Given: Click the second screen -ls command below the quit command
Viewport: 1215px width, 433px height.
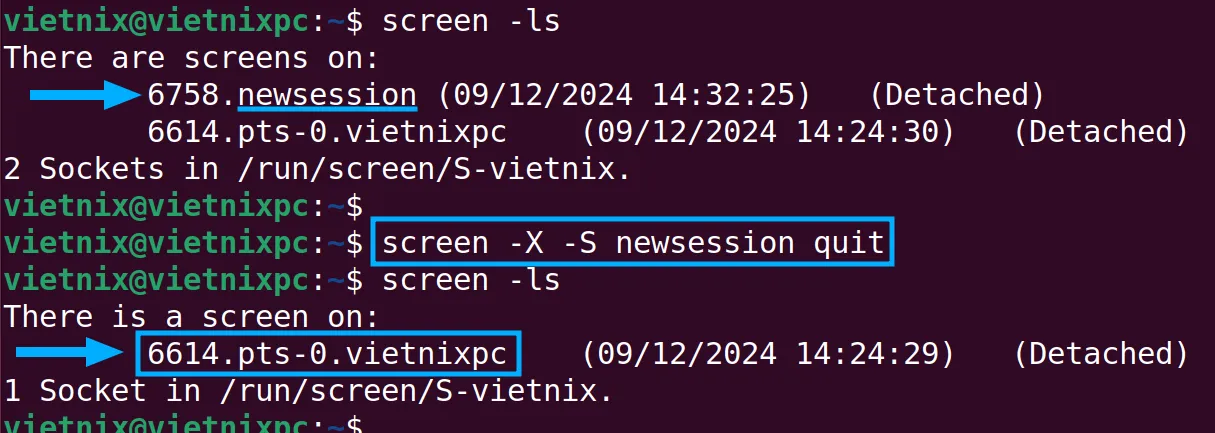Looking at the screenshot, I should click(x=471, y=280).
